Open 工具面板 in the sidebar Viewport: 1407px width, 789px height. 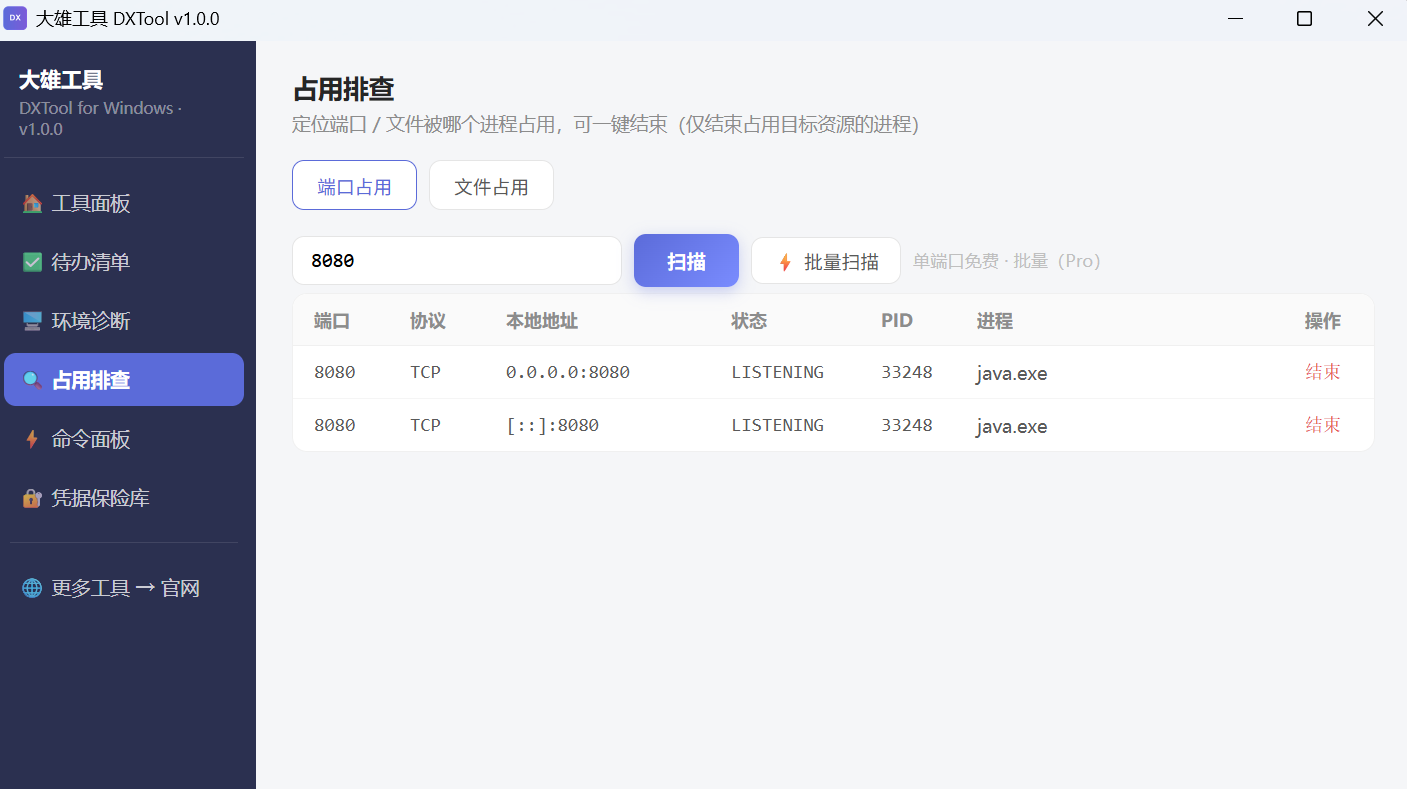tap(124, 204)
